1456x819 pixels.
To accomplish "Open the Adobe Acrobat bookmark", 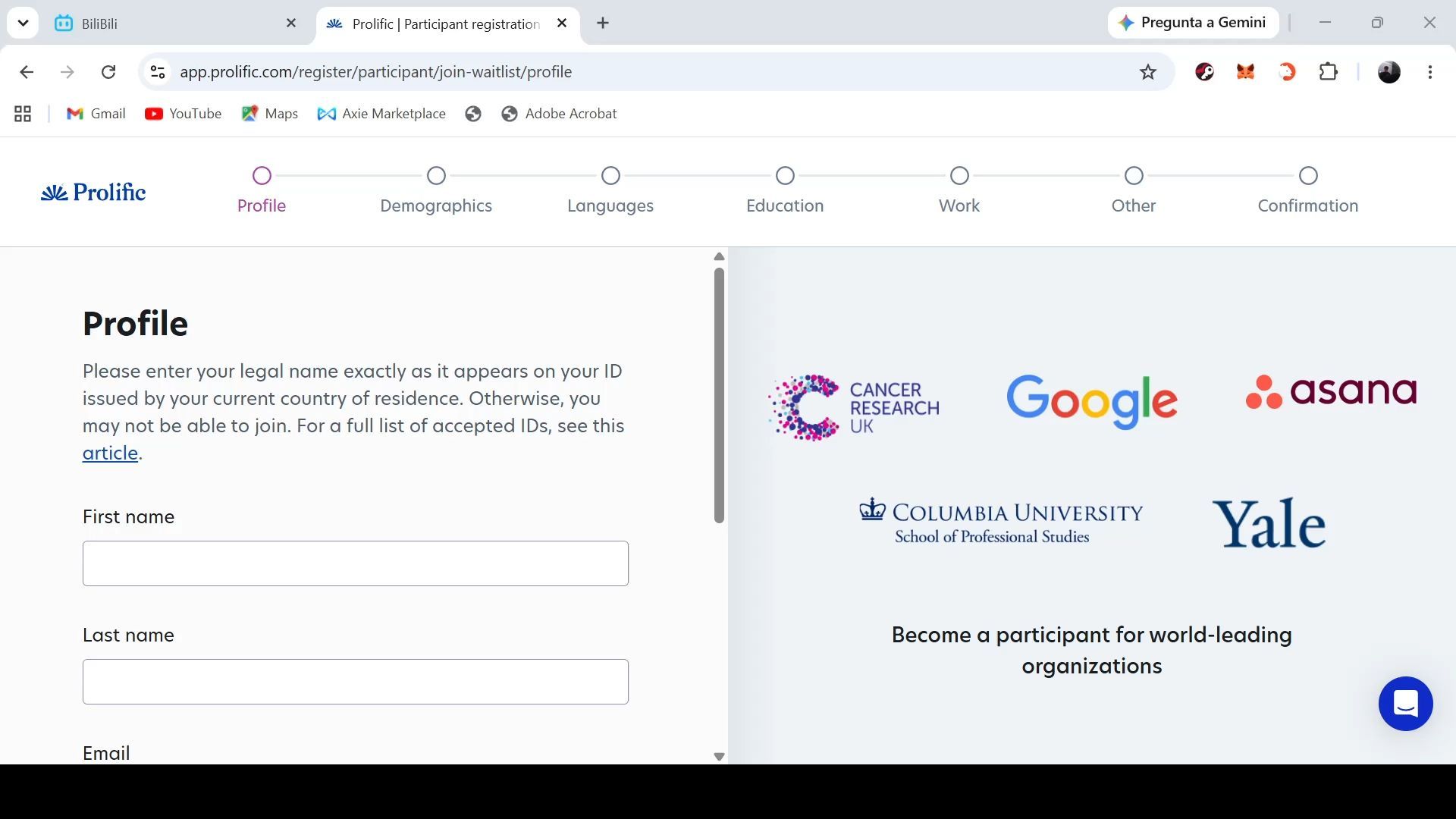I will [560, 114].
